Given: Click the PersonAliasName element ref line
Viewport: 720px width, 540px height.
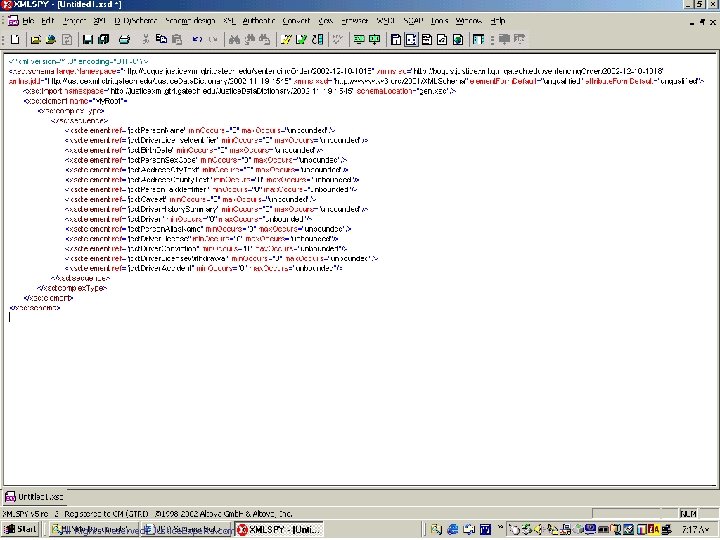Looking at the screenshot, I should coord(208,229).
